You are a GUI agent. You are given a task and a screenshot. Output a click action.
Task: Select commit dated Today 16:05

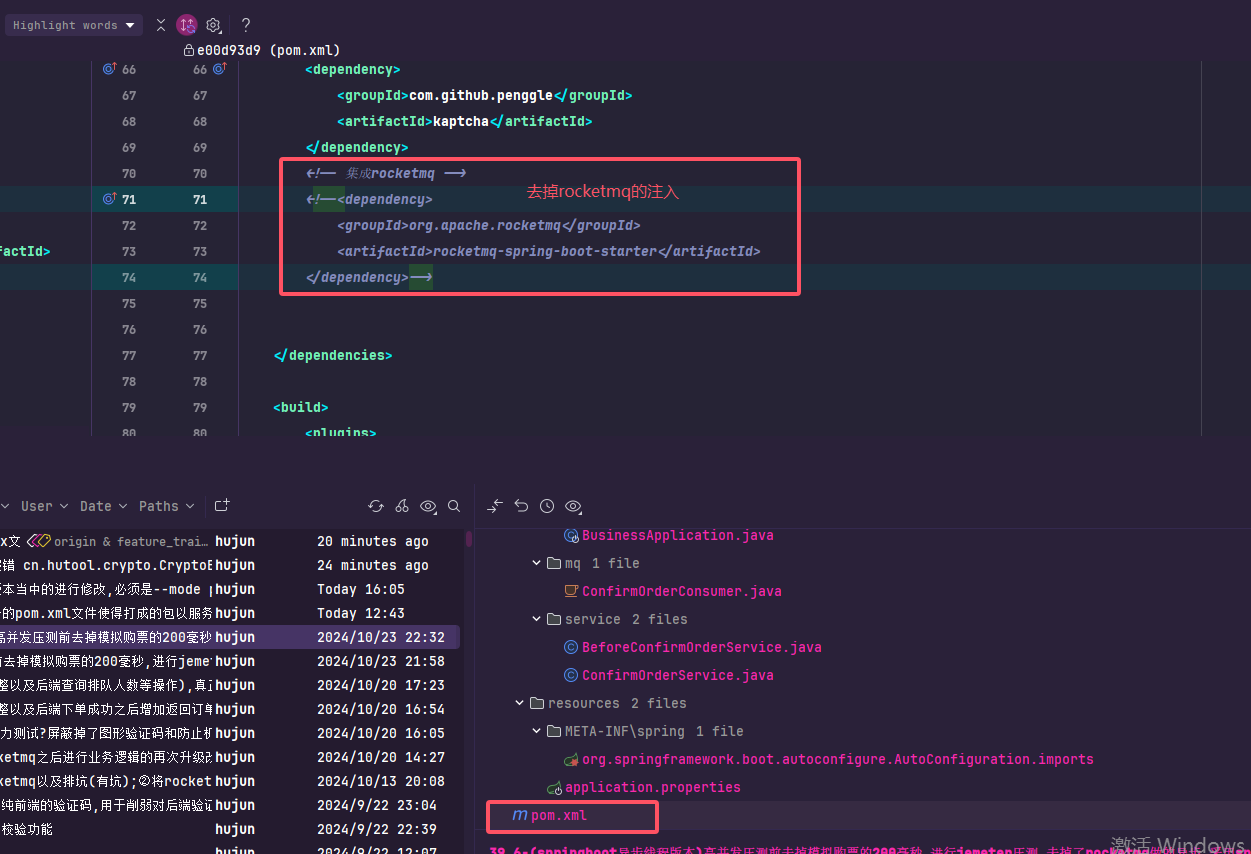(x=230, y=589)
